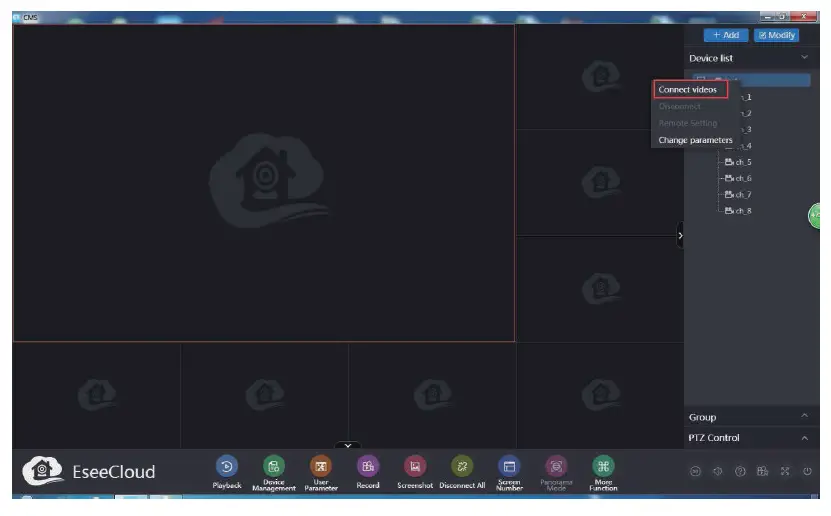This screenshot has width=831, height=516.
Task: Open User Parameter settings
Action: [321, 467]
